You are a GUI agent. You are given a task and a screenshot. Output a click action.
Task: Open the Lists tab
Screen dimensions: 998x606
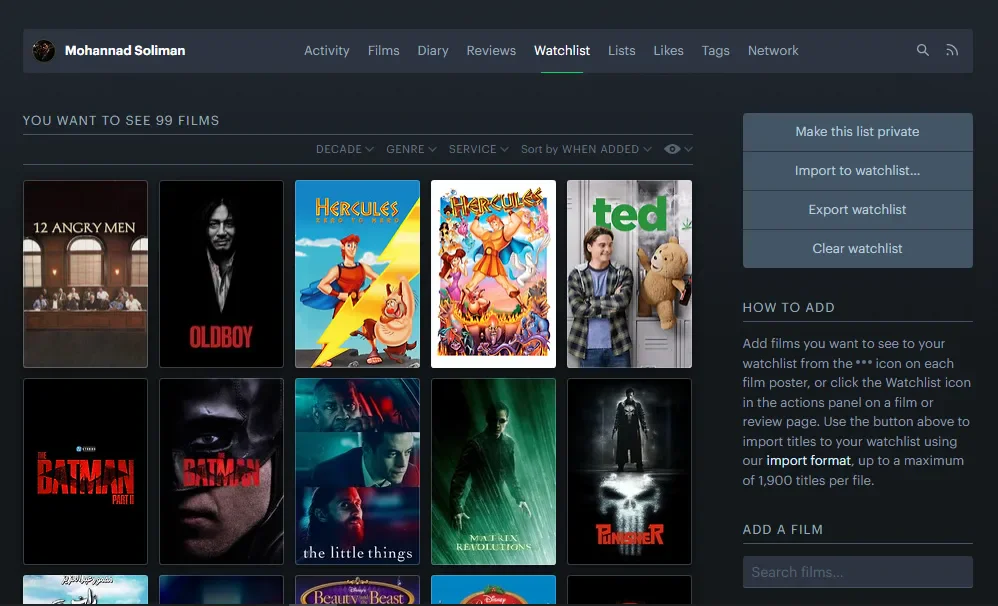(622, 50)
